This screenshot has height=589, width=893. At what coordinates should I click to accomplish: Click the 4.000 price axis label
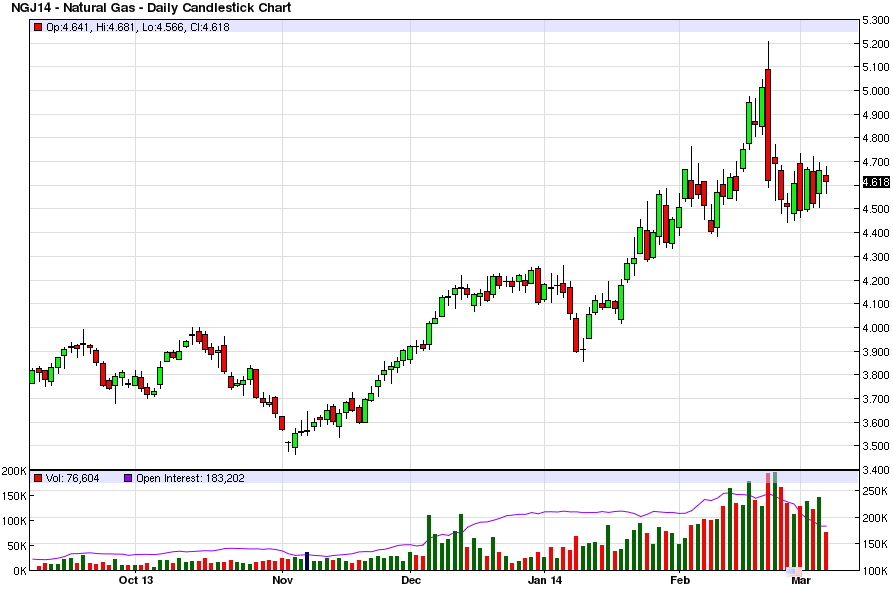click(x=876, y=328)
